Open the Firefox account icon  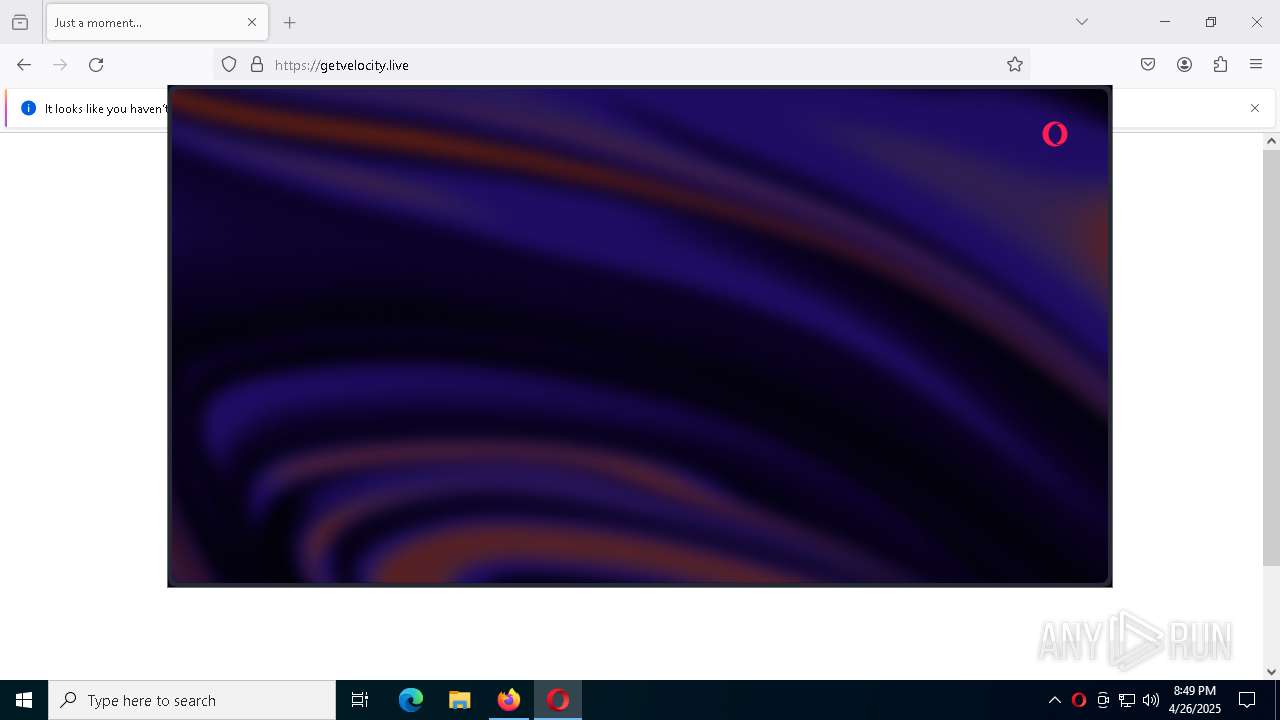1184,65
